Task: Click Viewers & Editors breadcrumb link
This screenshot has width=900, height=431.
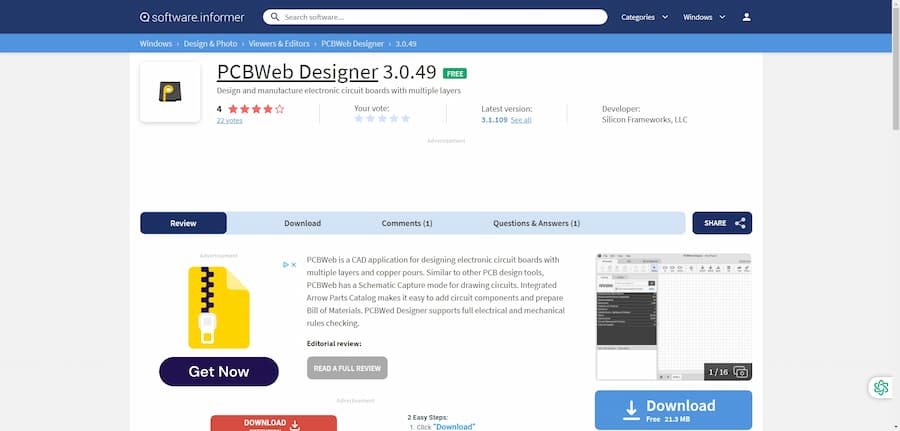Action: point(279,44)
